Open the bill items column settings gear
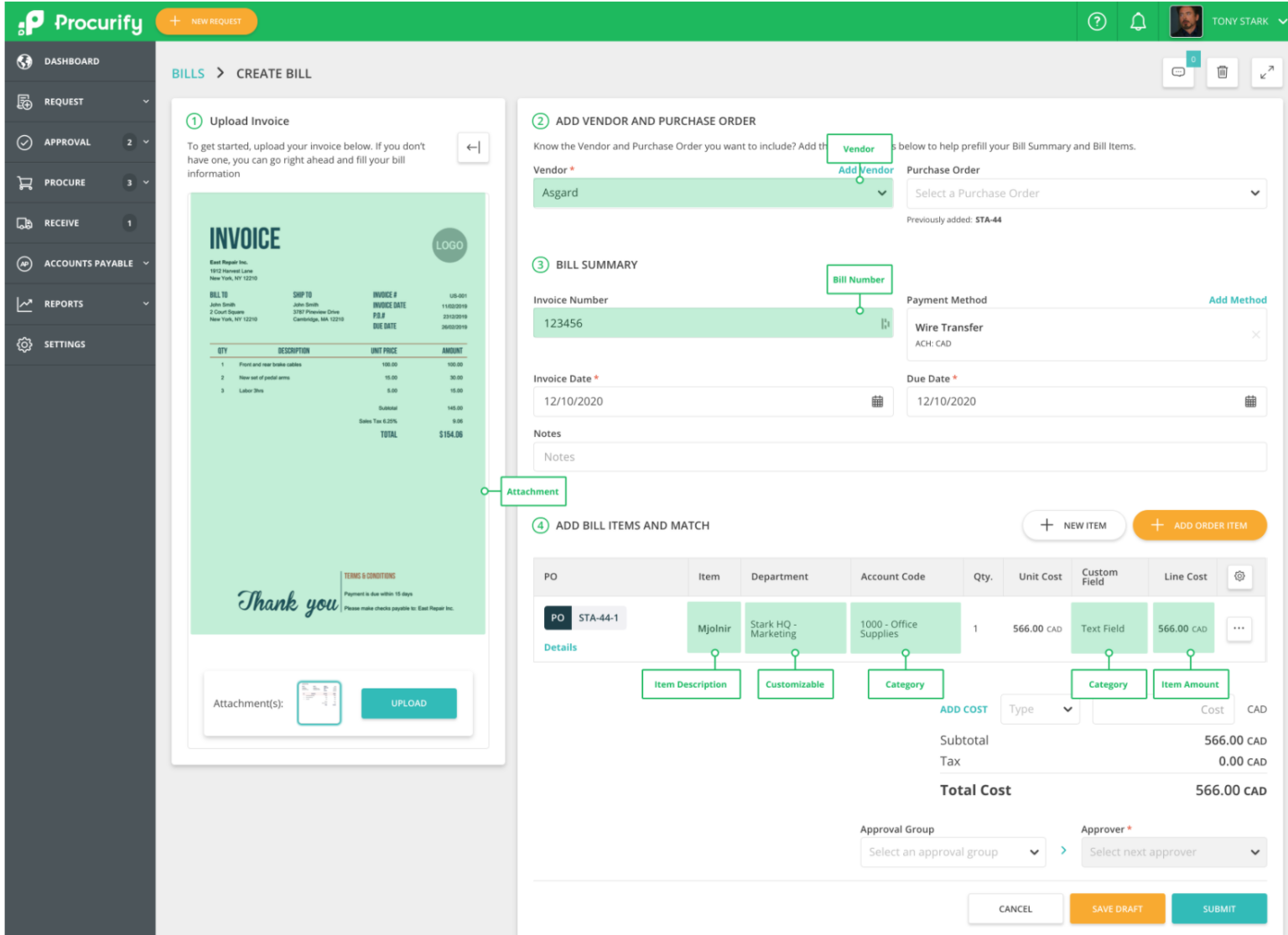Viewport: 1288px width, 935px height. tap(1239, 577)
